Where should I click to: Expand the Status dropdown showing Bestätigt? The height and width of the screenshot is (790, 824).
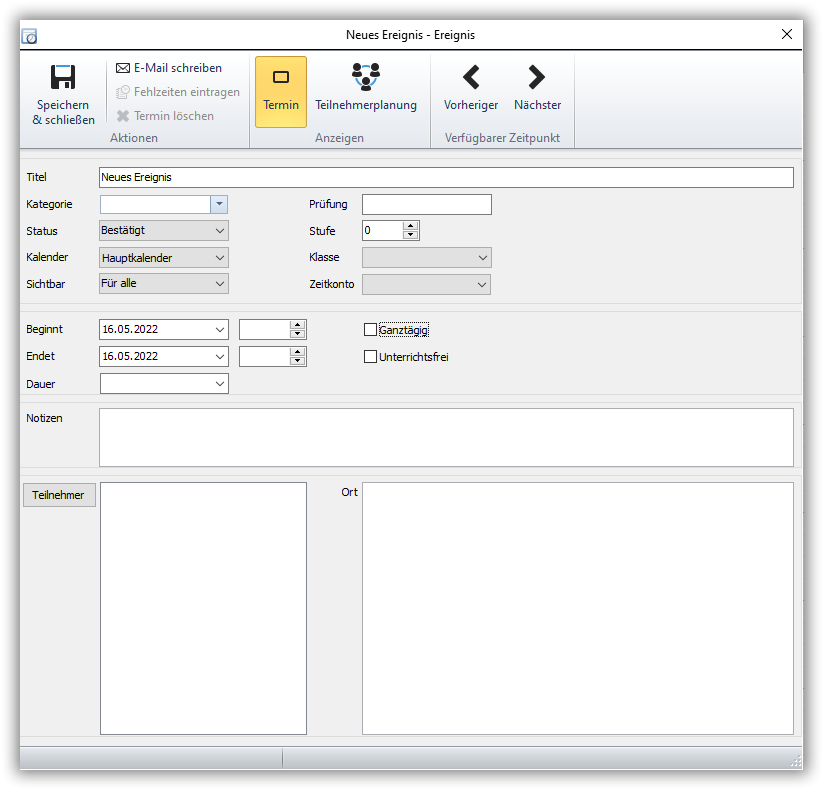click(220, 230)
